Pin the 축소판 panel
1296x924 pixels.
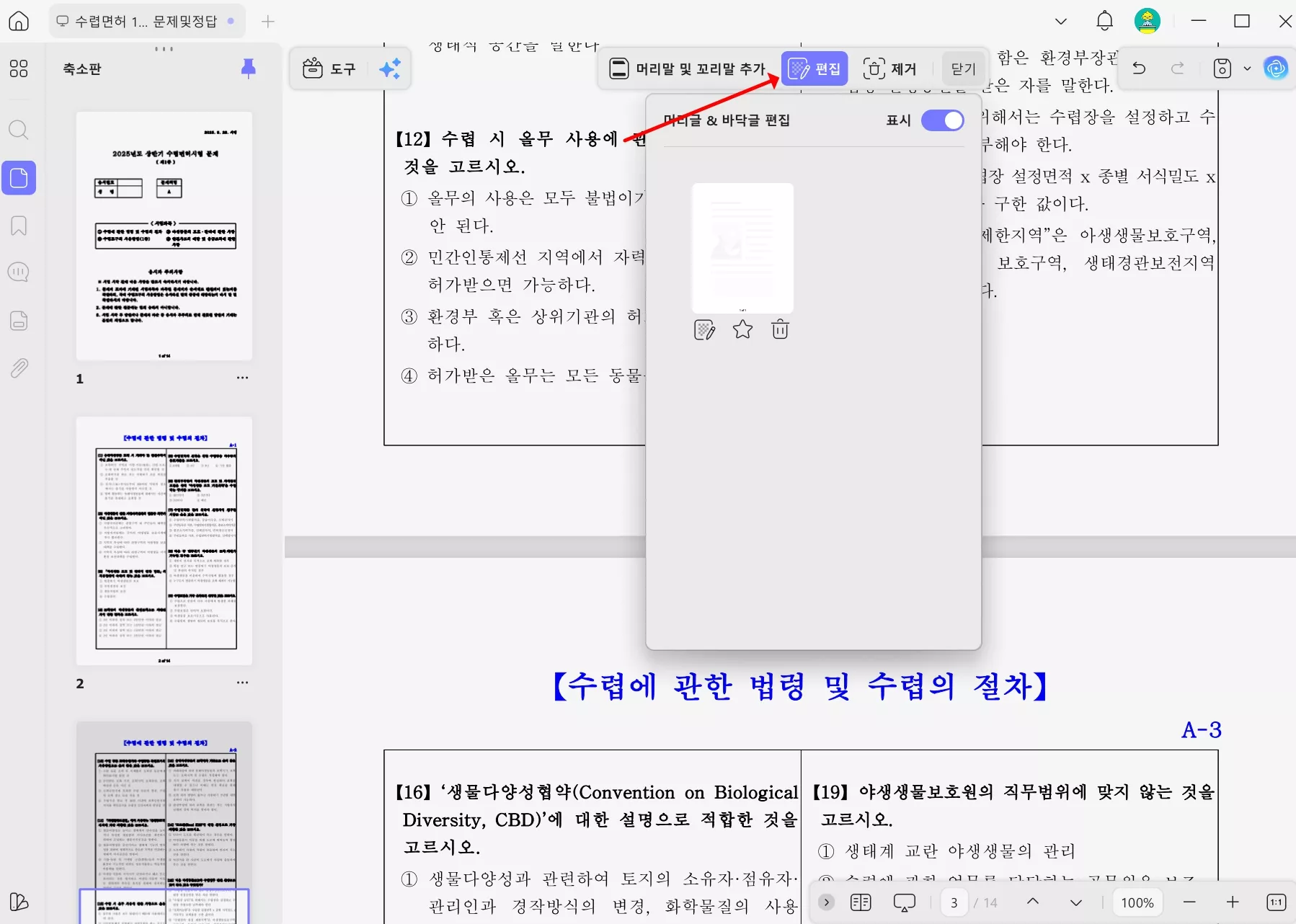pos(248,67)
